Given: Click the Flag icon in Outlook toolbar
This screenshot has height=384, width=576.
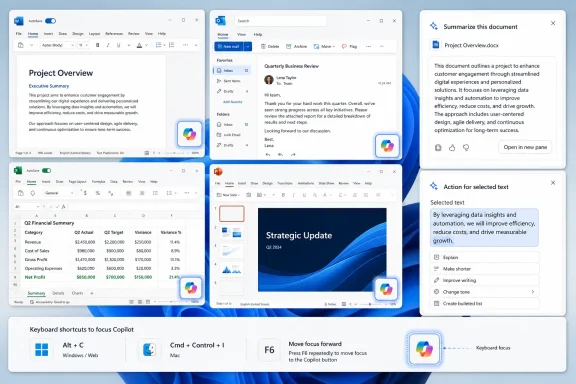Looking at the screenshot, I should point(349,46).
